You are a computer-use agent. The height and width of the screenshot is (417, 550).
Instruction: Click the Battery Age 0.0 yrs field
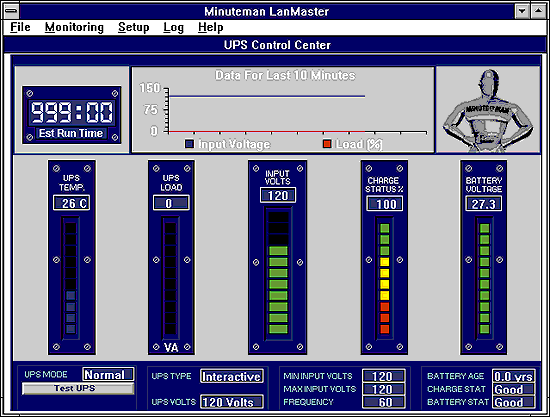tap(514, 376)
